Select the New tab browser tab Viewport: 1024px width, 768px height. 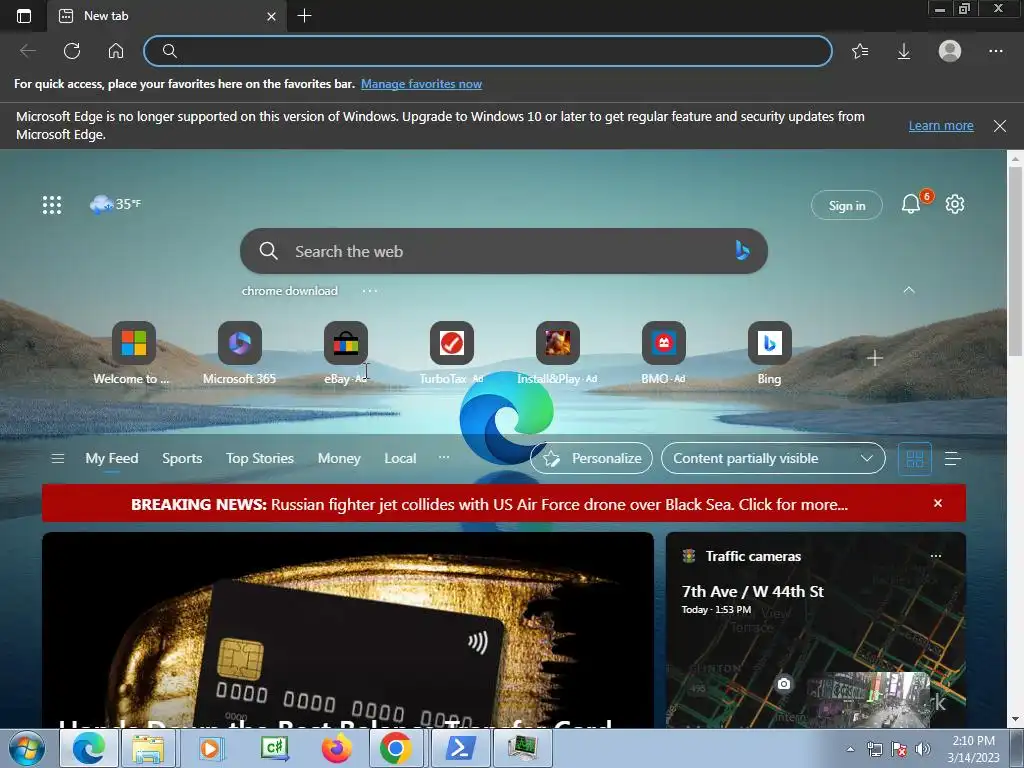click(167, 16)
